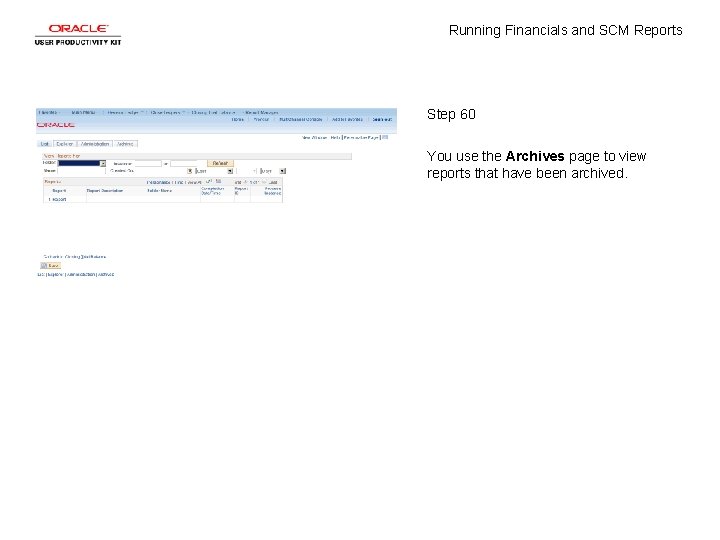Click the bottom Archives link
This screenshot has width=720, height=540.
106,274
